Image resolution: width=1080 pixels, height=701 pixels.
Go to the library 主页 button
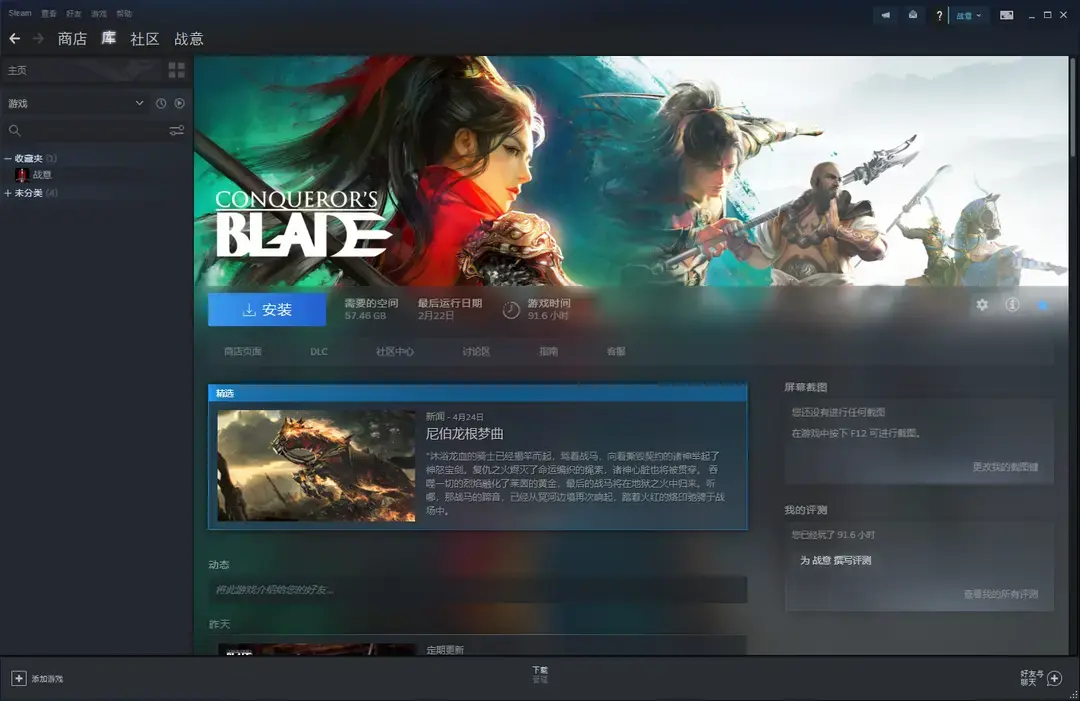pyautogui.click(x=81, y=70)
